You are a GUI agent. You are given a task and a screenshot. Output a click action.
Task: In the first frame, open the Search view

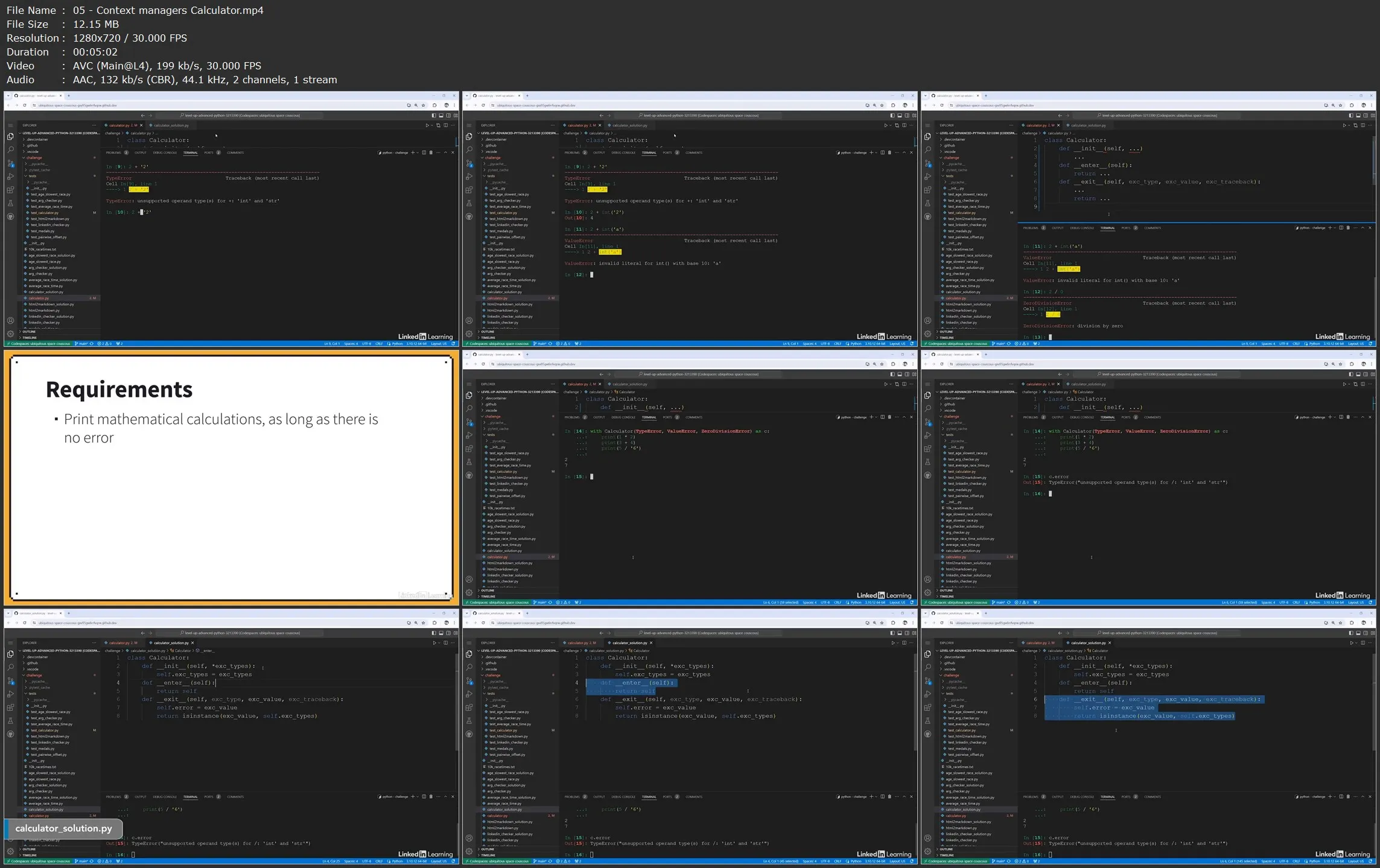[x=10, y=150]
